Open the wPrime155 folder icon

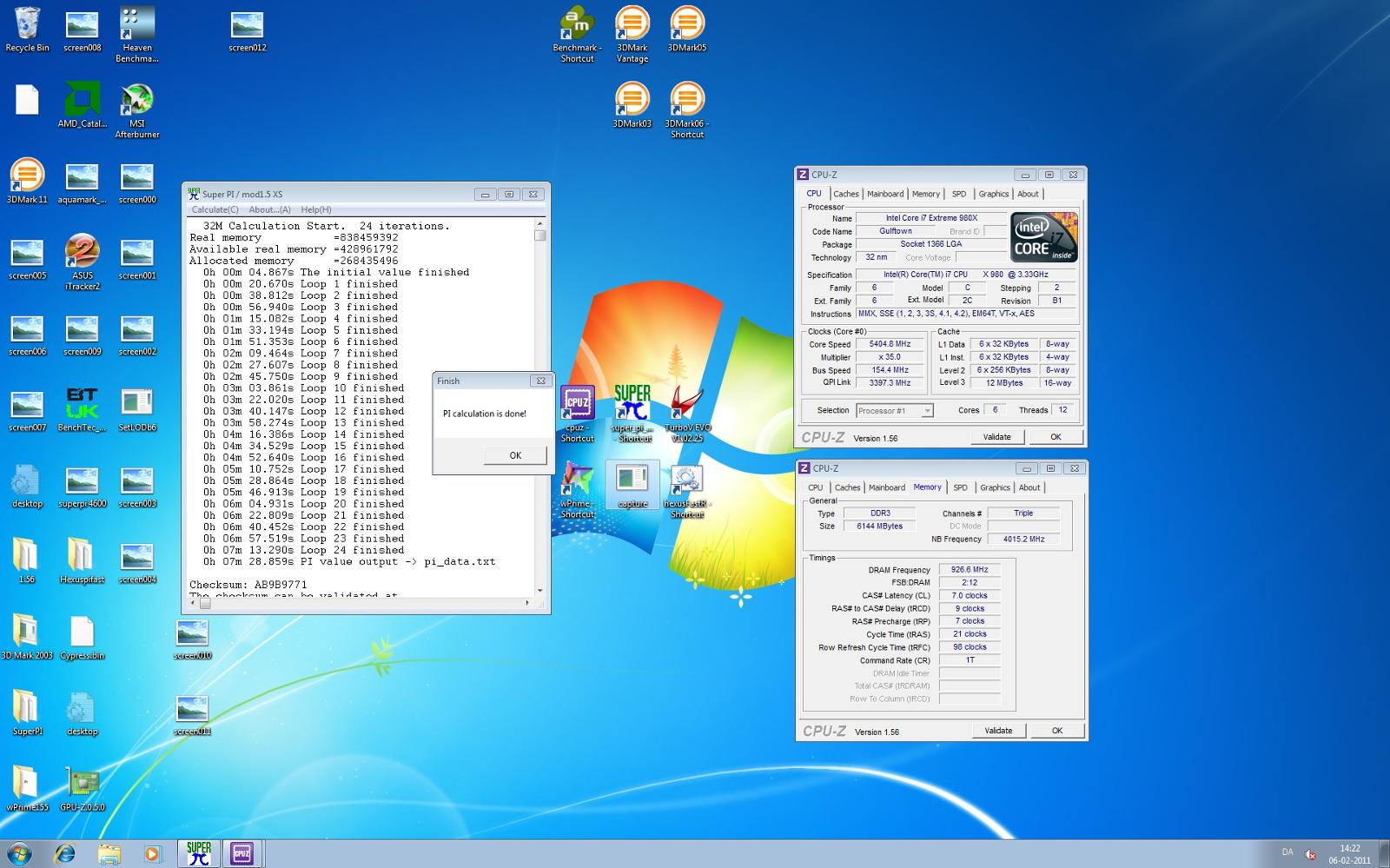(x=27, y=789)
